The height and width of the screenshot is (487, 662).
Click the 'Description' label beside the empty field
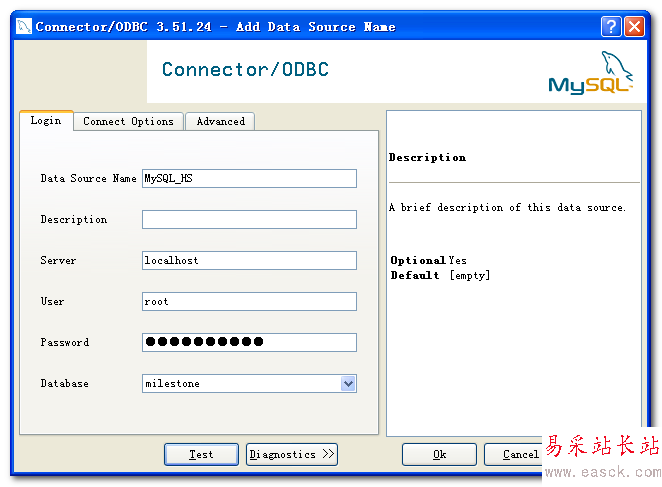click(74, 220)
